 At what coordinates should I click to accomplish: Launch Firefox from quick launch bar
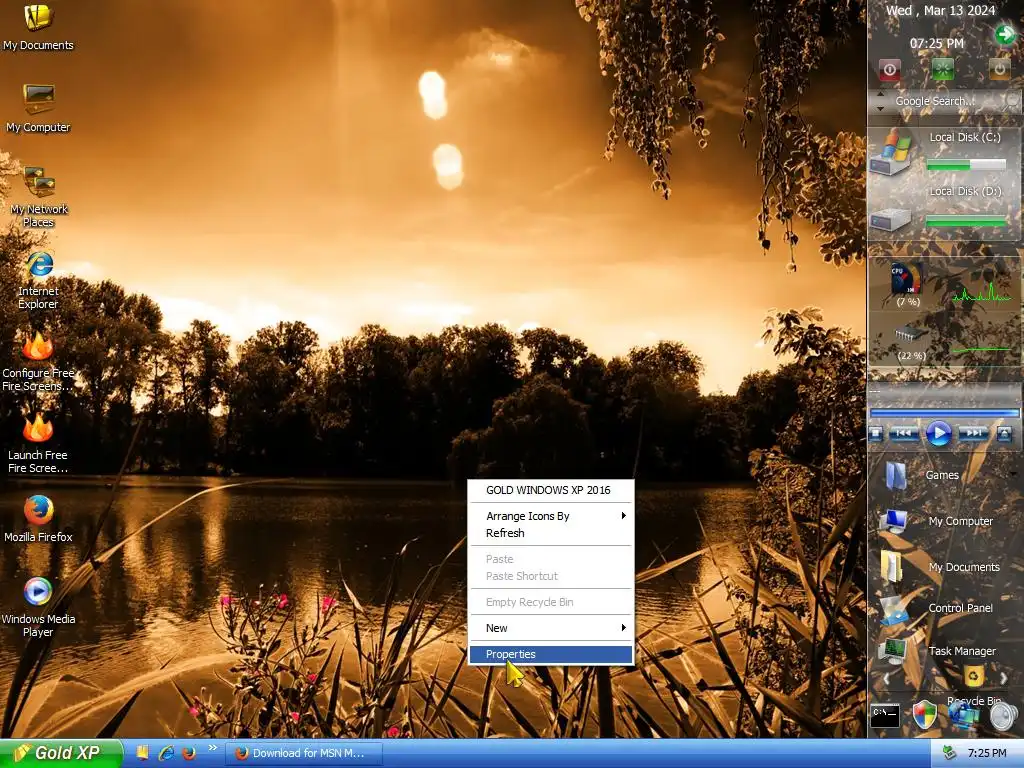tap(189, 752)
